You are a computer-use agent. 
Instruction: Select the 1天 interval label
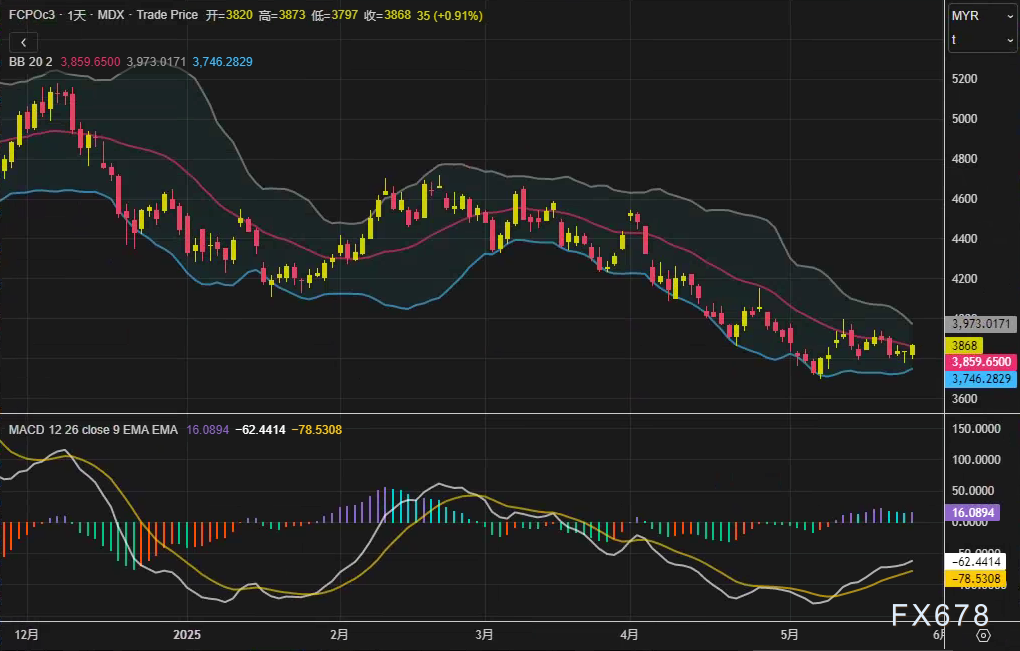pyautogui.click(x=79, y=16)
